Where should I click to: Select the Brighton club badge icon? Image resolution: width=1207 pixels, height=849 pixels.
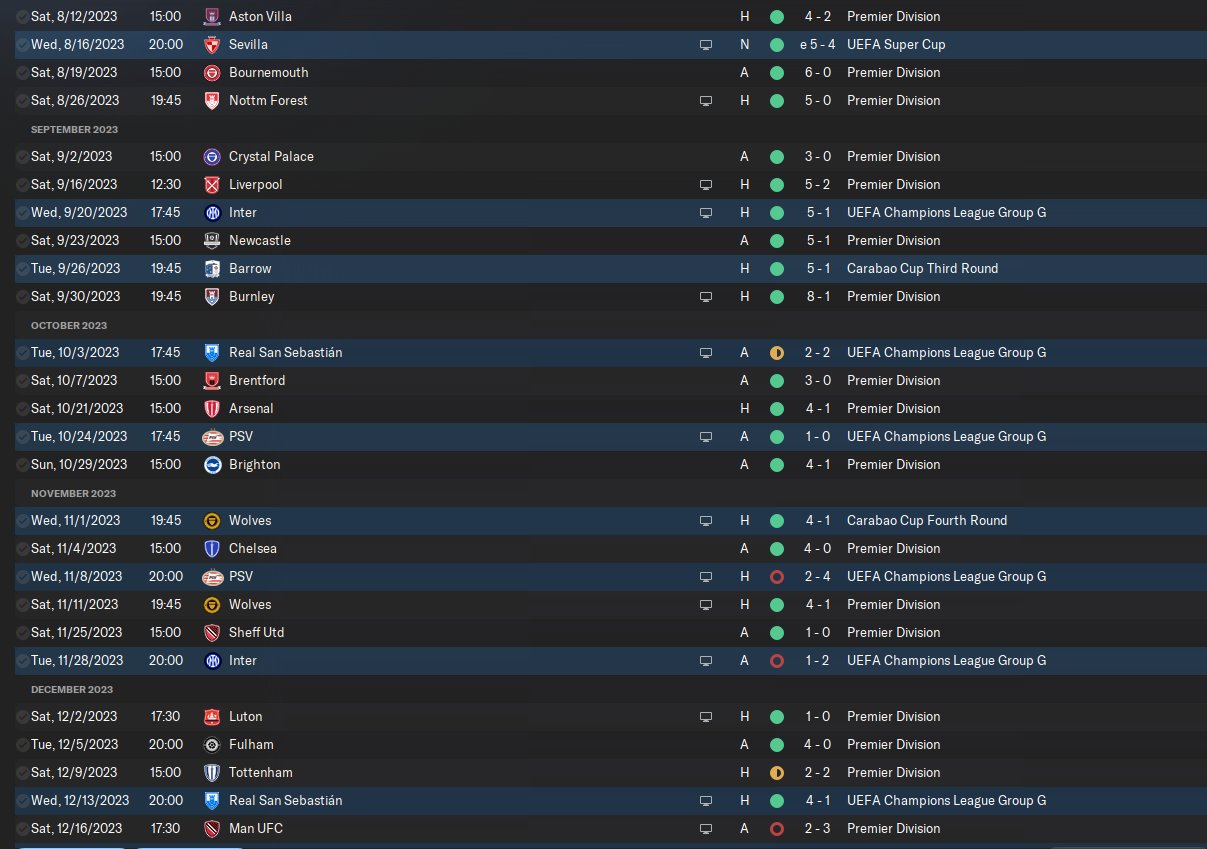coord(211,465)
